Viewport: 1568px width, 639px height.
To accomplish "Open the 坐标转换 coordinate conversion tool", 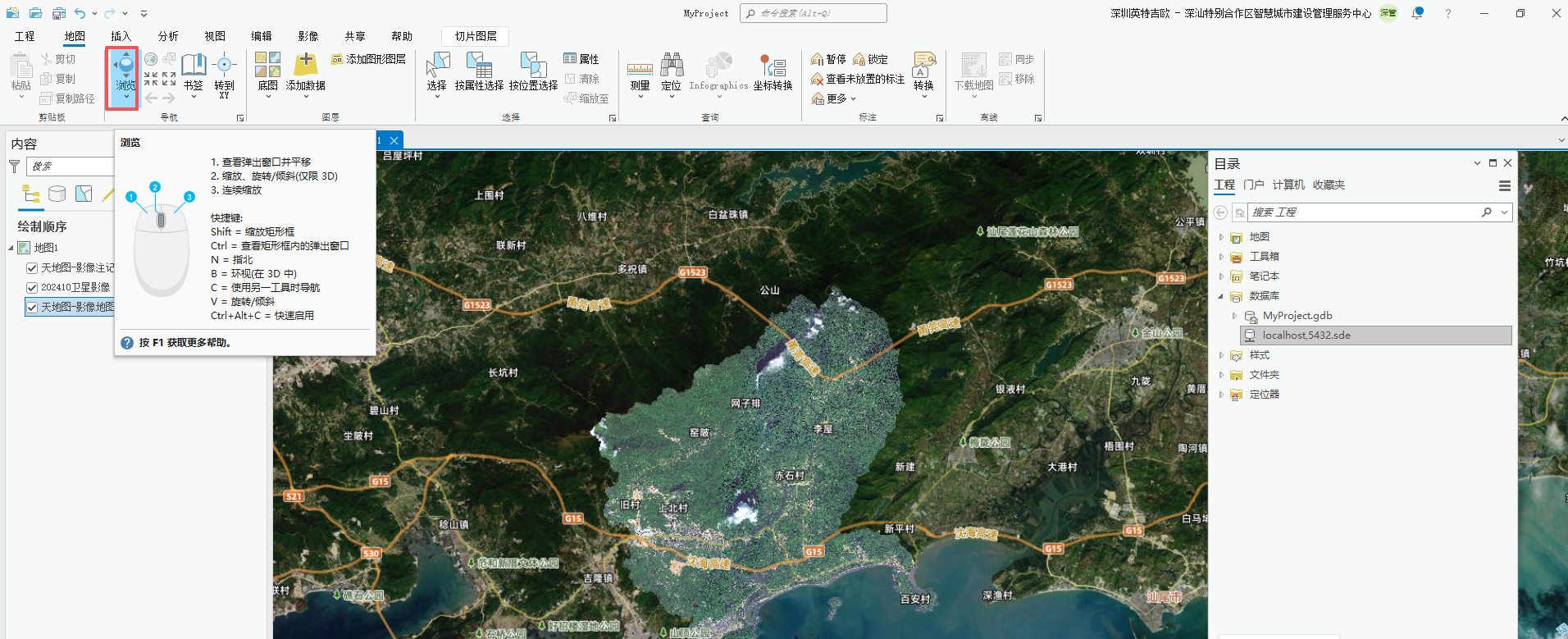I will (773, 72).
